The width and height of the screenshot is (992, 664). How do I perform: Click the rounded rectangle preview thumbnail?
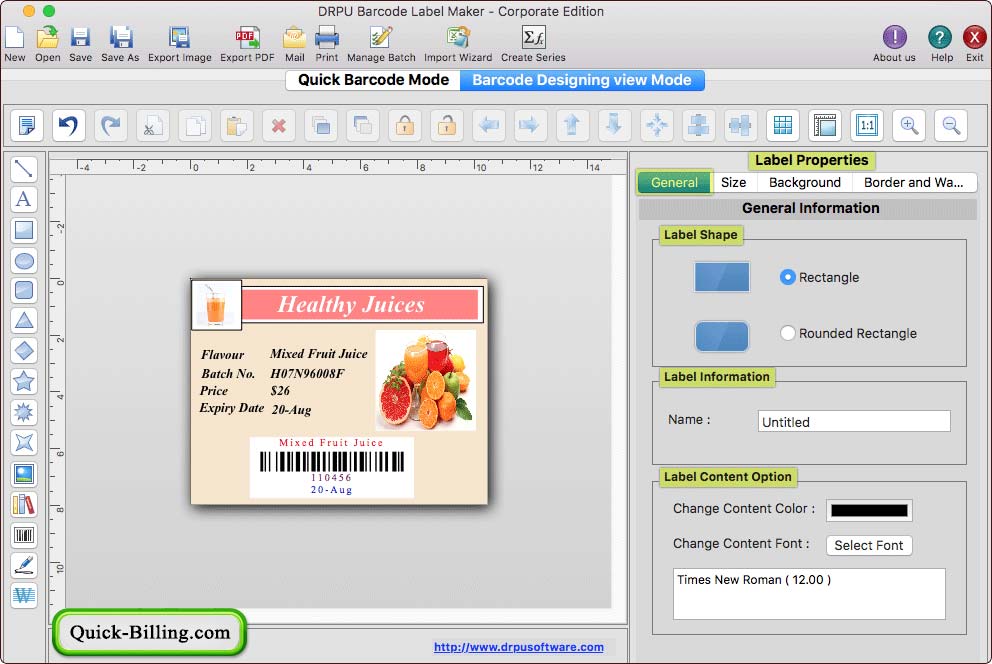coord(722,336)
